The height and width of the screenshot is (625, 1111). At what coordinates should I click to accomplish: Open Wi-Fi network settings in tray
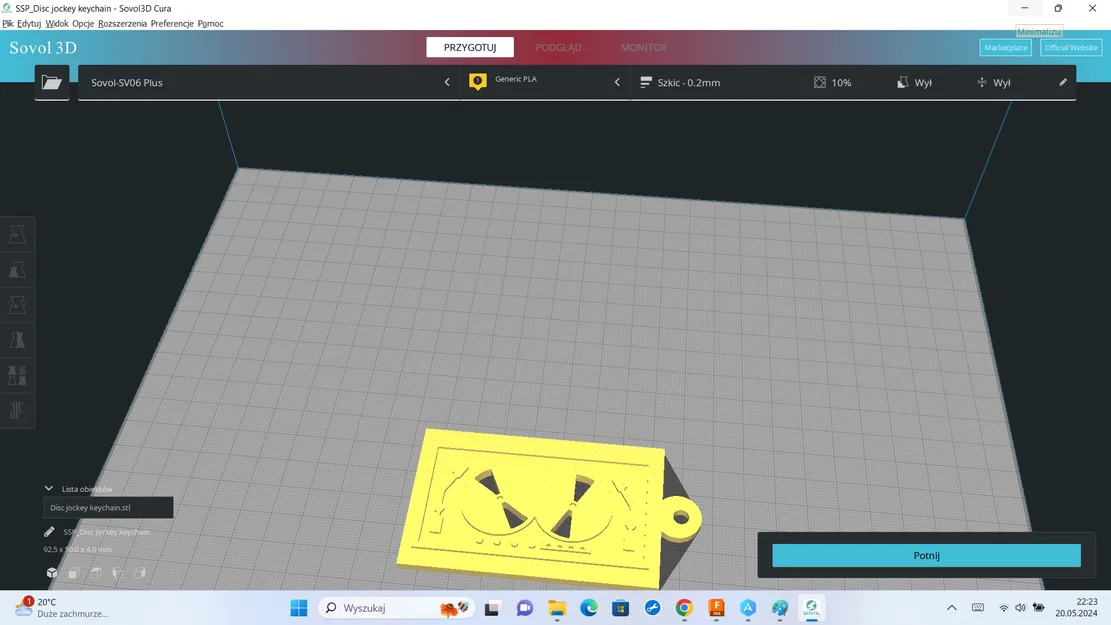[x=1003, y=608]
